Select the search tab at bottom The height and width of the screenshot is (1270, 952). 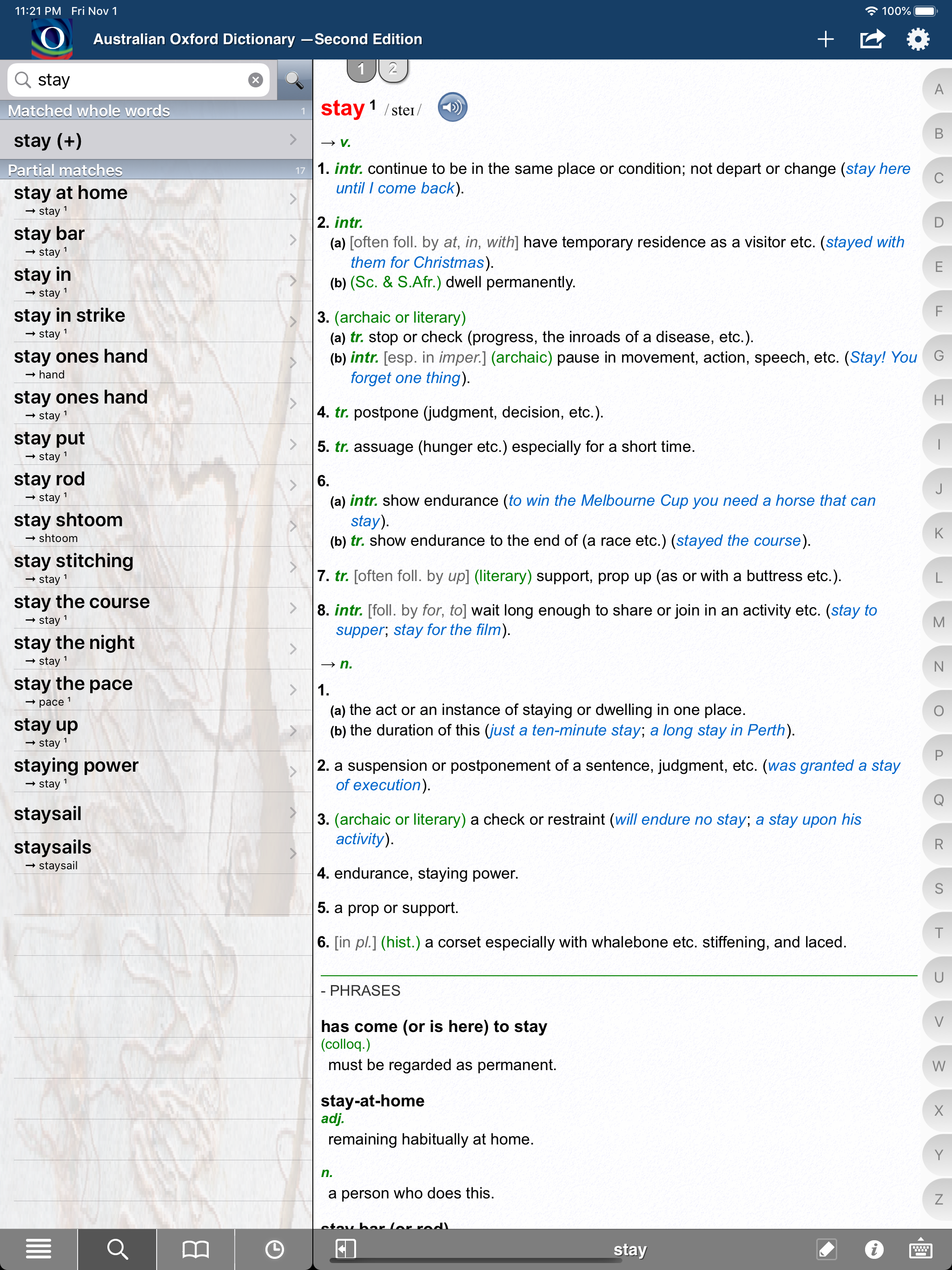117,1249
